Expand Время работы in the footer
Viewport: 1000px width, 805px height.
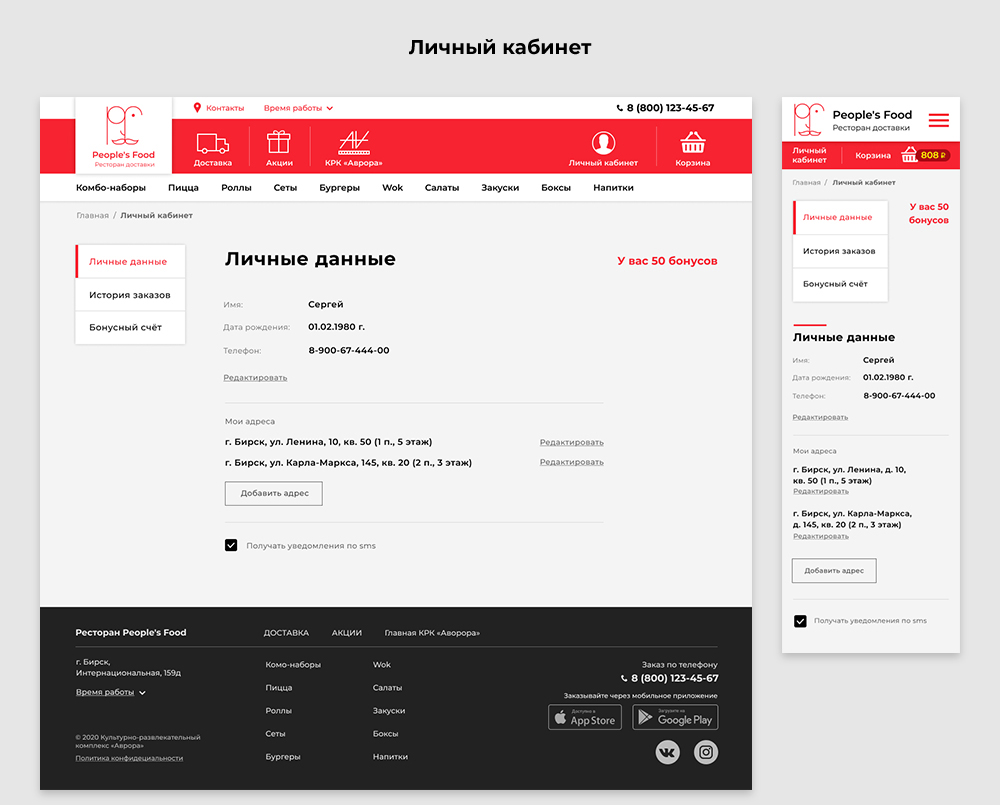point(110,692)
